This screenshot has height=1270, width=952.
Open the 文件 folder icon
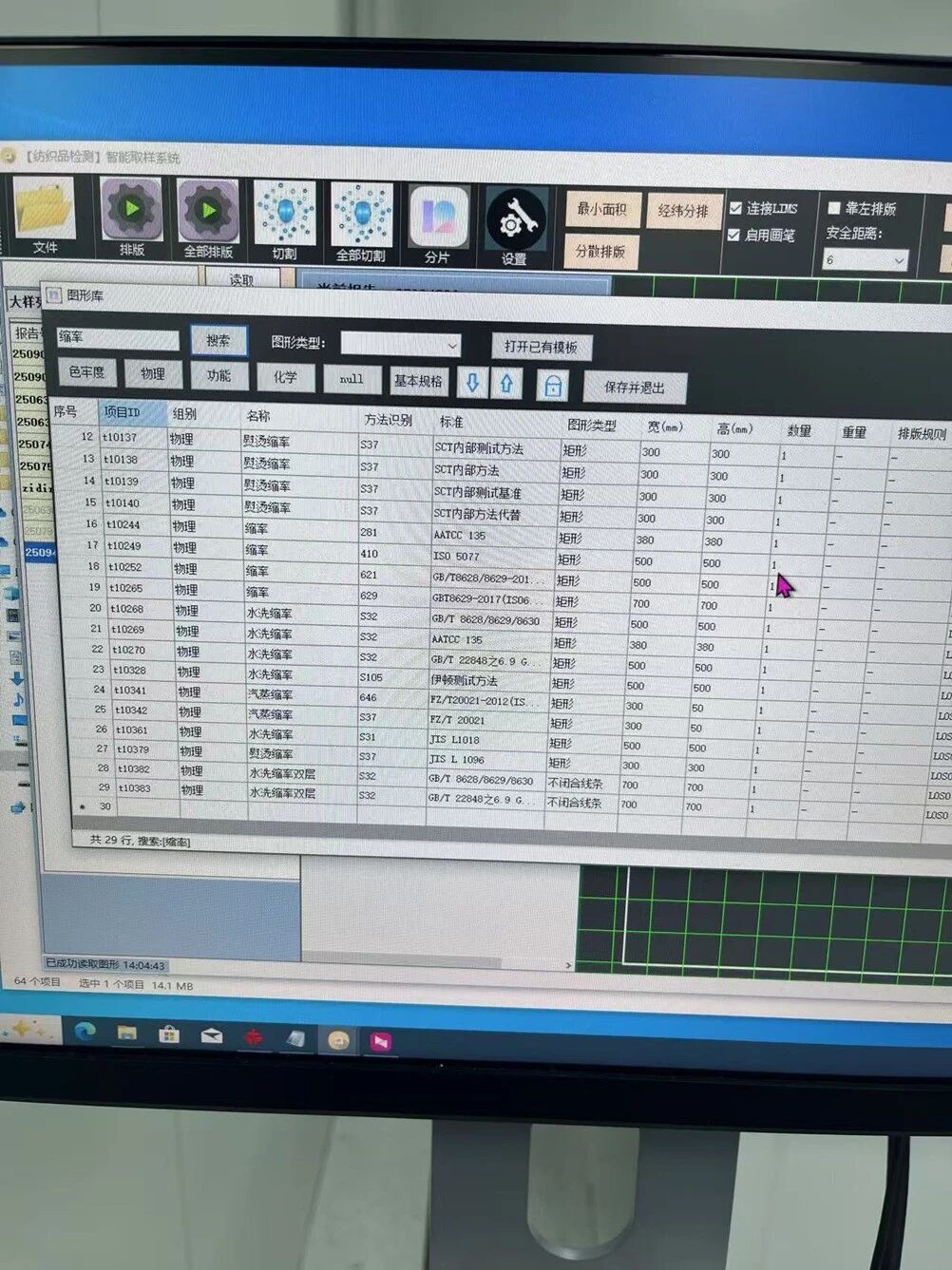pyautogui.click(x=44, y=209)
